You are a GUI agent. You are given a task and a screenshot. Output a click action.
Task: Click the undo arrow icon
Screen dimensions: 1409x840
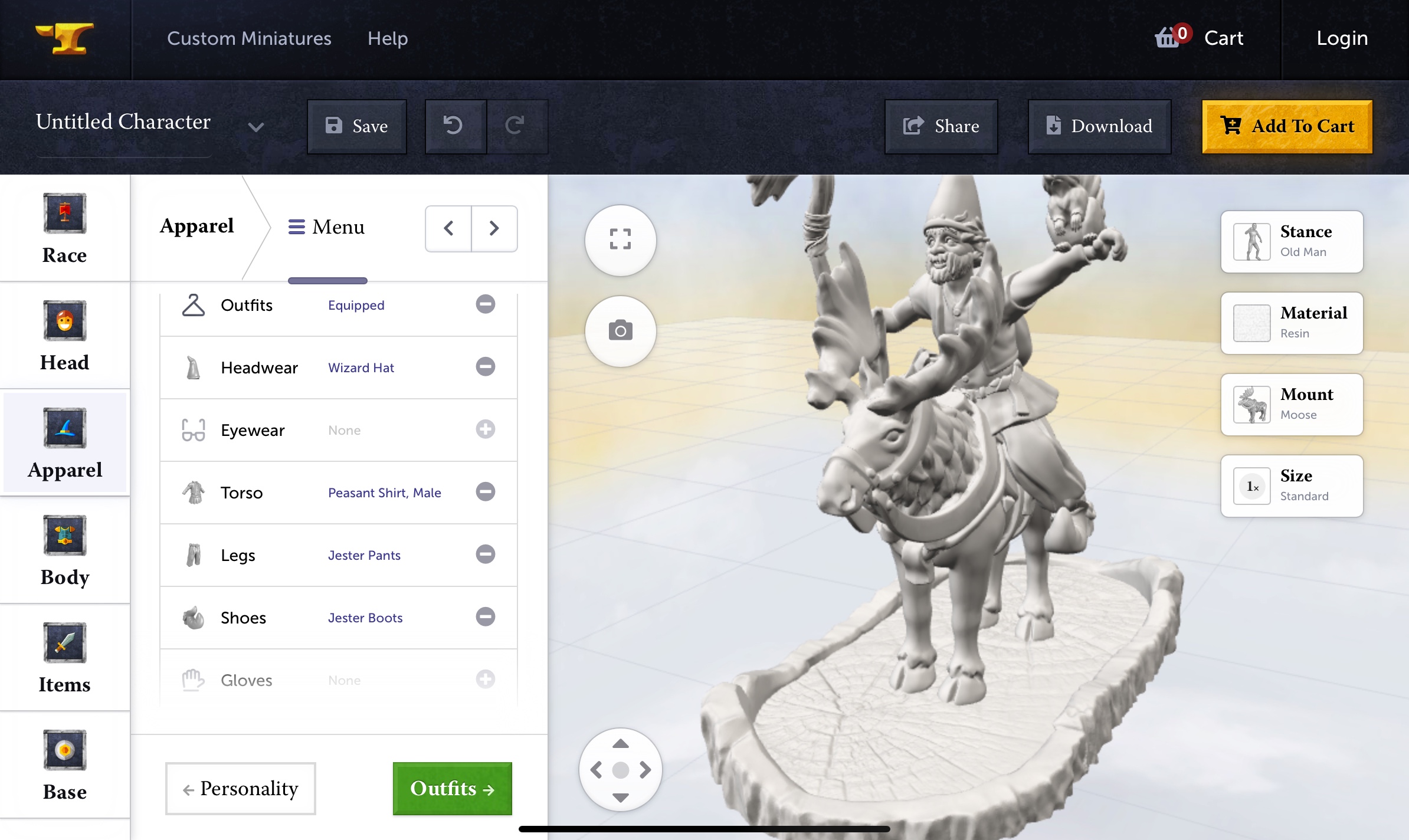click(454, 126)
